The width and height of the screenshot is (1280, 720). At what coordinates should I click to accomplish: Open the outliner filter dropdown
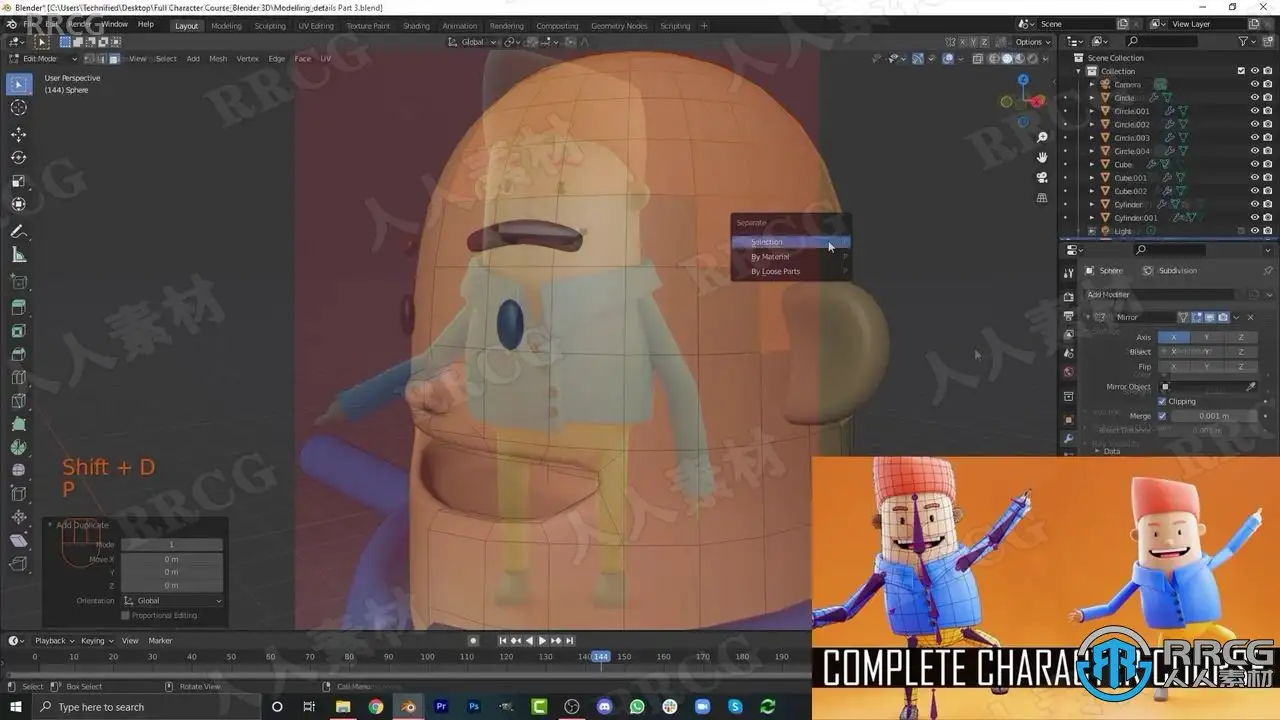tap(1248, 41)
